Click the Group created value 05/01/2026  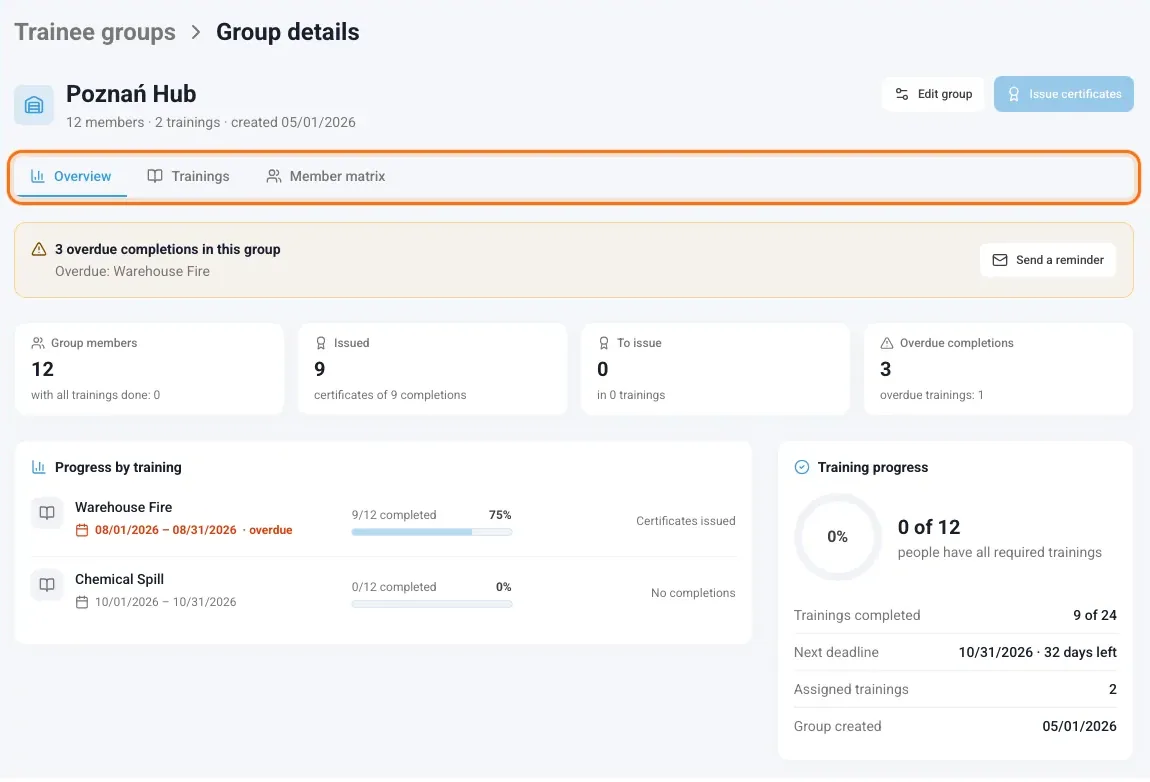click(1080, 726)
